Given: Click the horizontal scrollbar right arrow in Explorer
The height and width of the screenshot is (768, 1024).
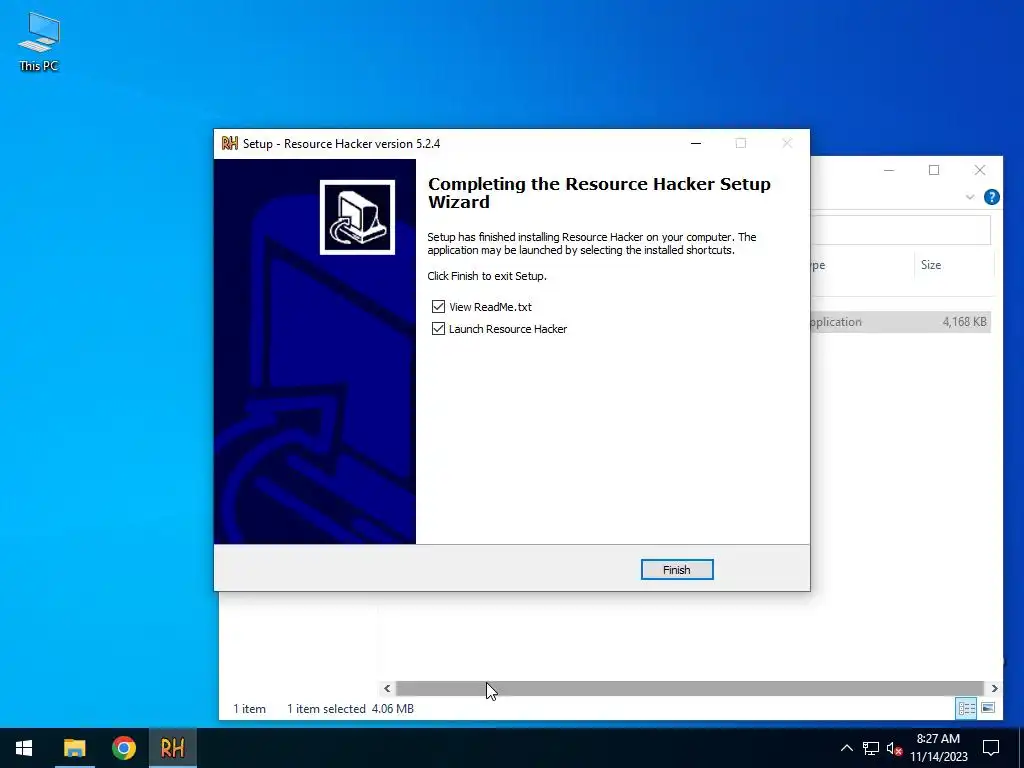Looking at the screenshot, I should click(994, 688).
